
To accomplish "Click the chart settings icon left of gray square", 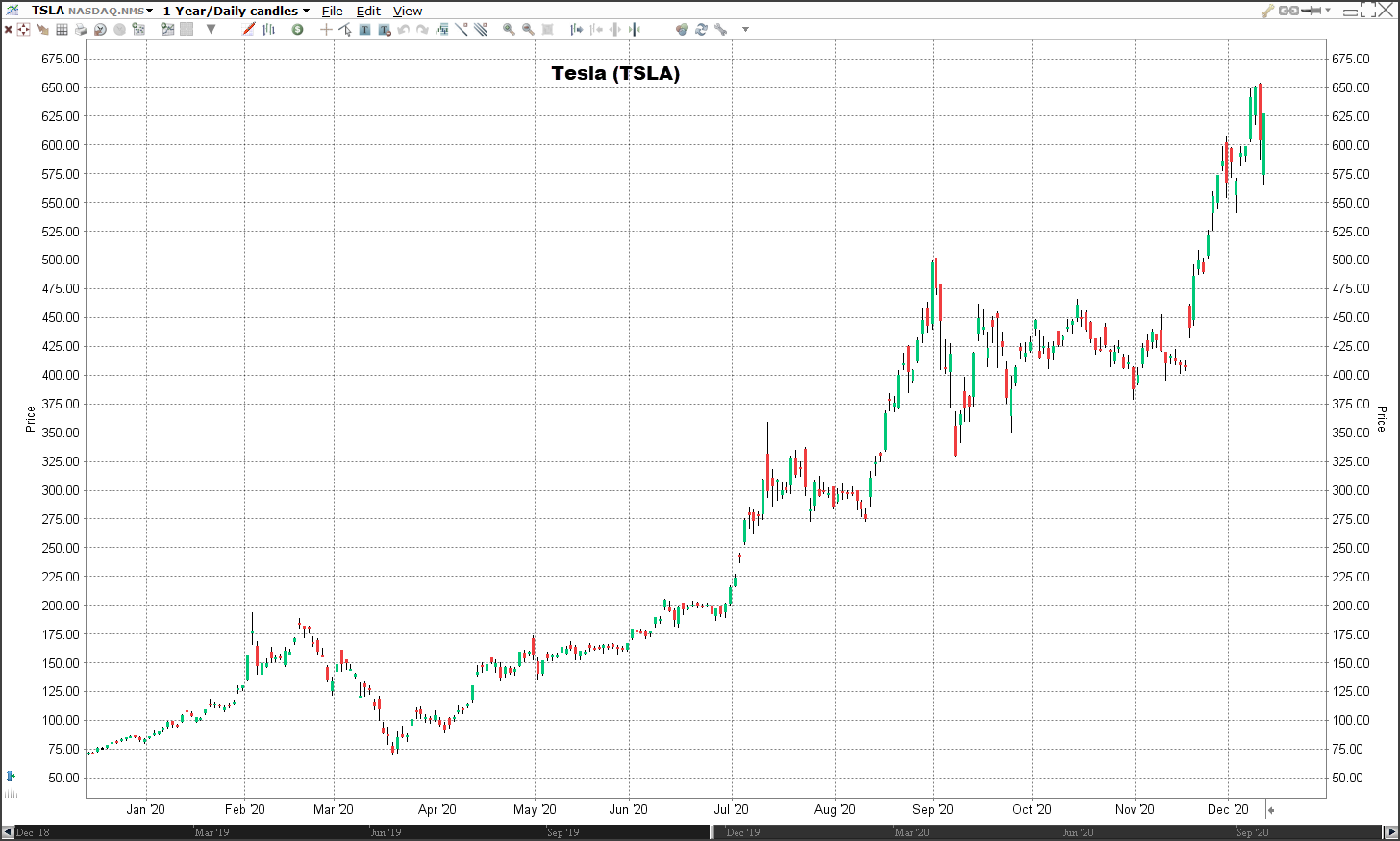I will coord(167,30).
